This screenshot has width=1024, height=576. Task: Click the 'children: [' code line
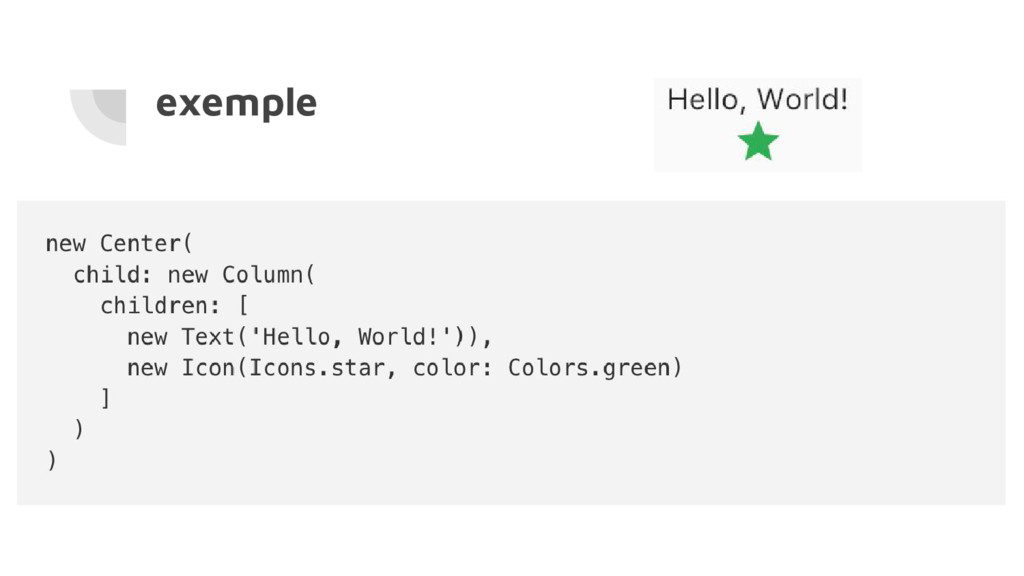tap(174, 305)
